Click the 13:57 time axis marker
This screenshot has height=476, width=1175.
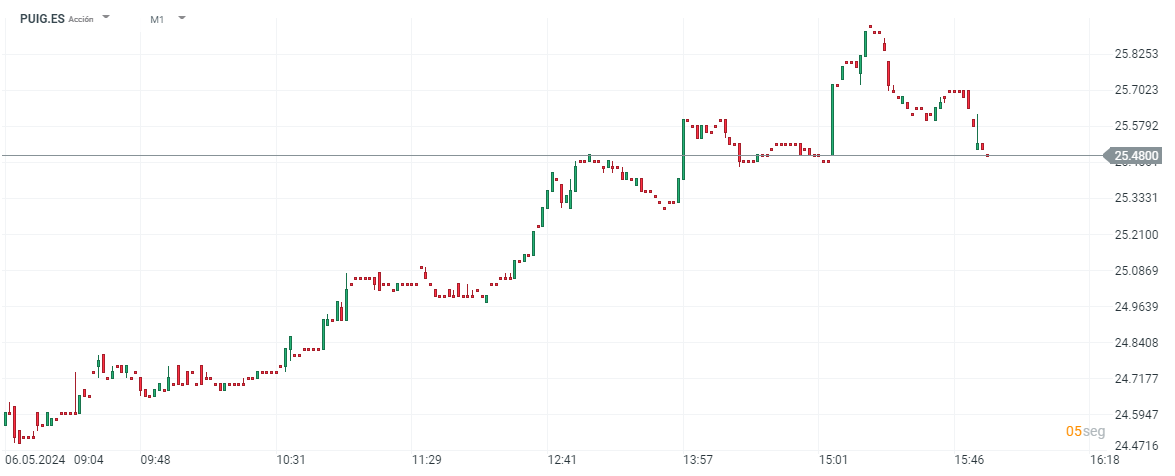(x=697, y=460)
